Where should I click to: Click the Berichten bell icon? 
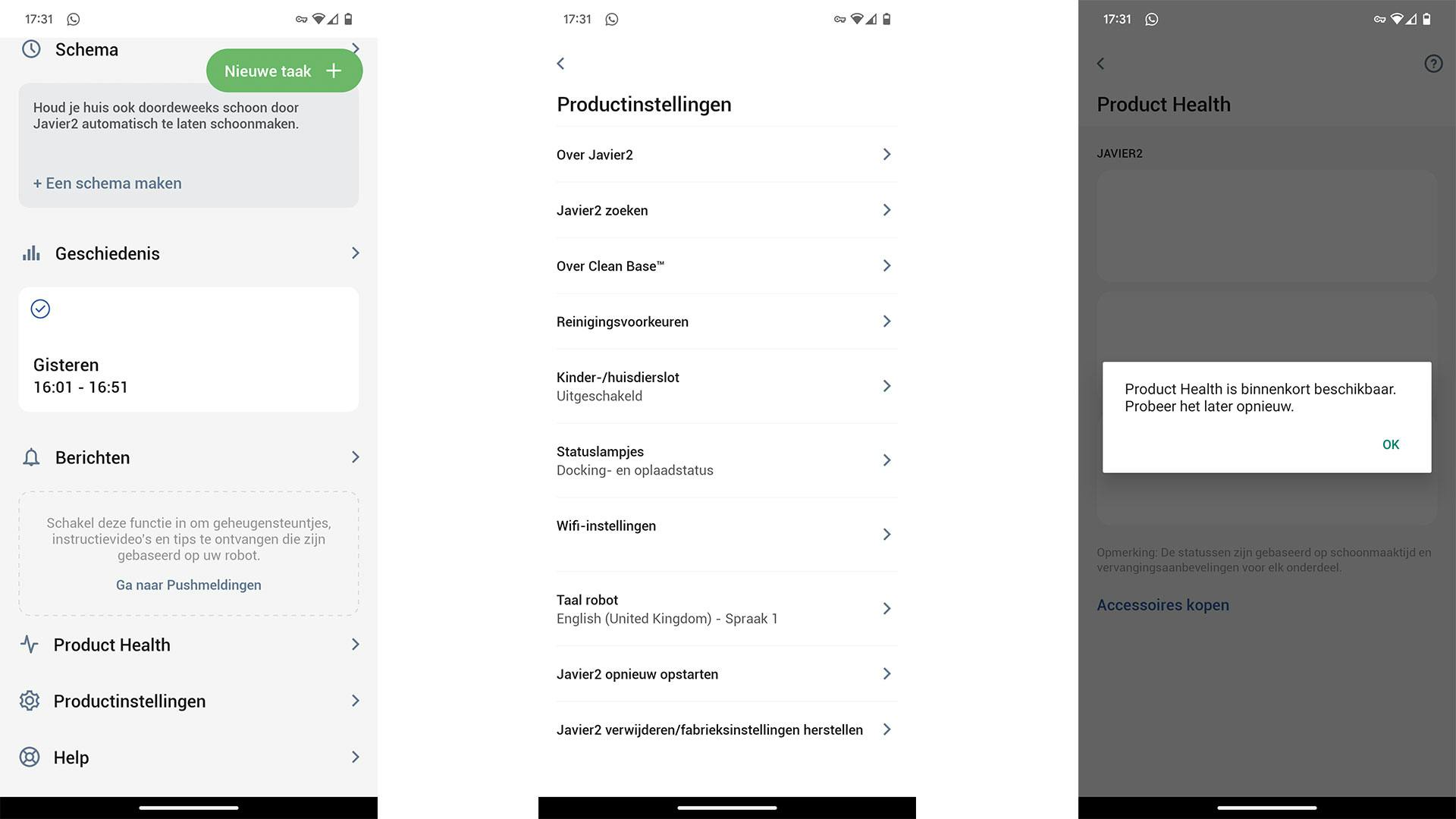point(31,457)
